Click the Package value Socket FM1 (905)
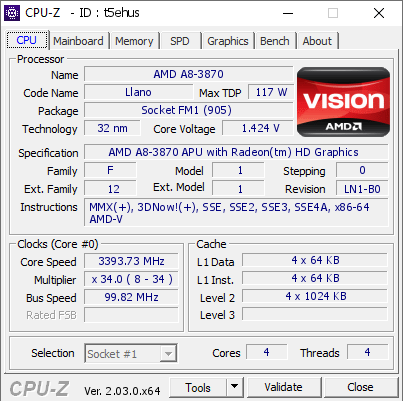 pos(189,110)
